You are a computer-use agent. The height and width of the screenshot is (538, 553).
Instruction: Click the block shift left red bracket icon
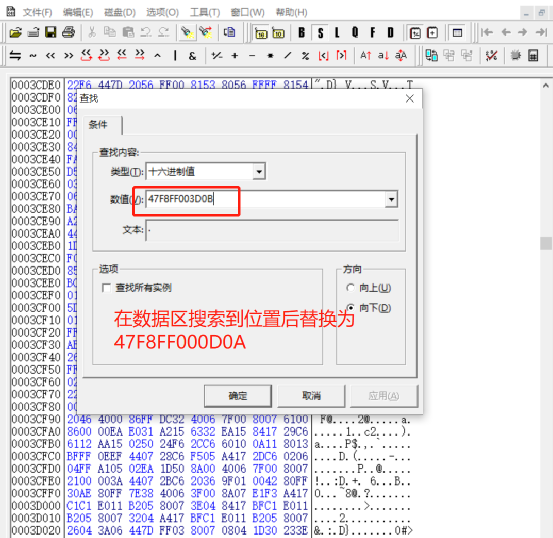[x=122, y=55]
